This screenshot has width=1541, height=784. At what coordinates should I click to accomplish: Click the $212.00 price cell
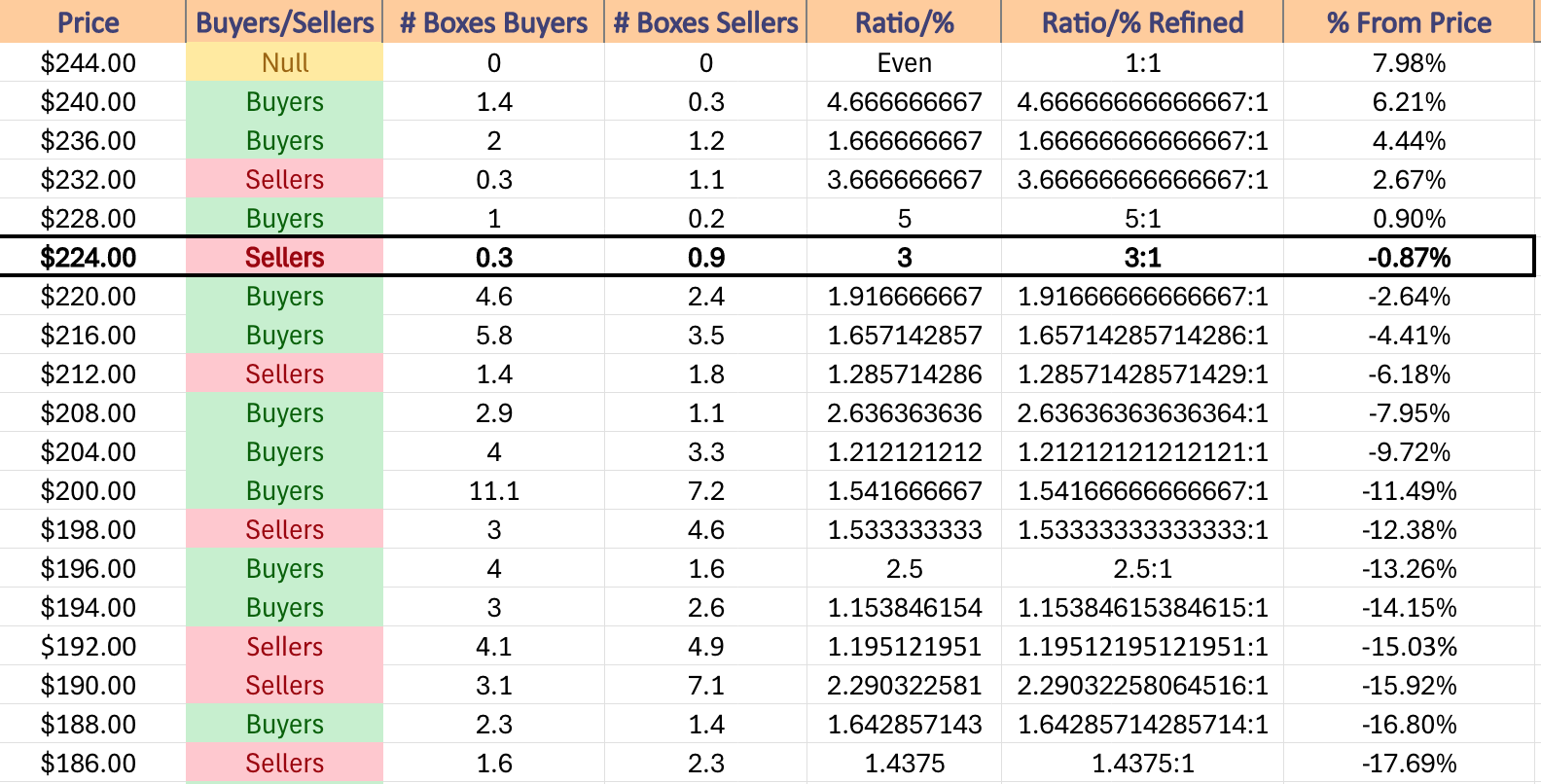[92, 374]
